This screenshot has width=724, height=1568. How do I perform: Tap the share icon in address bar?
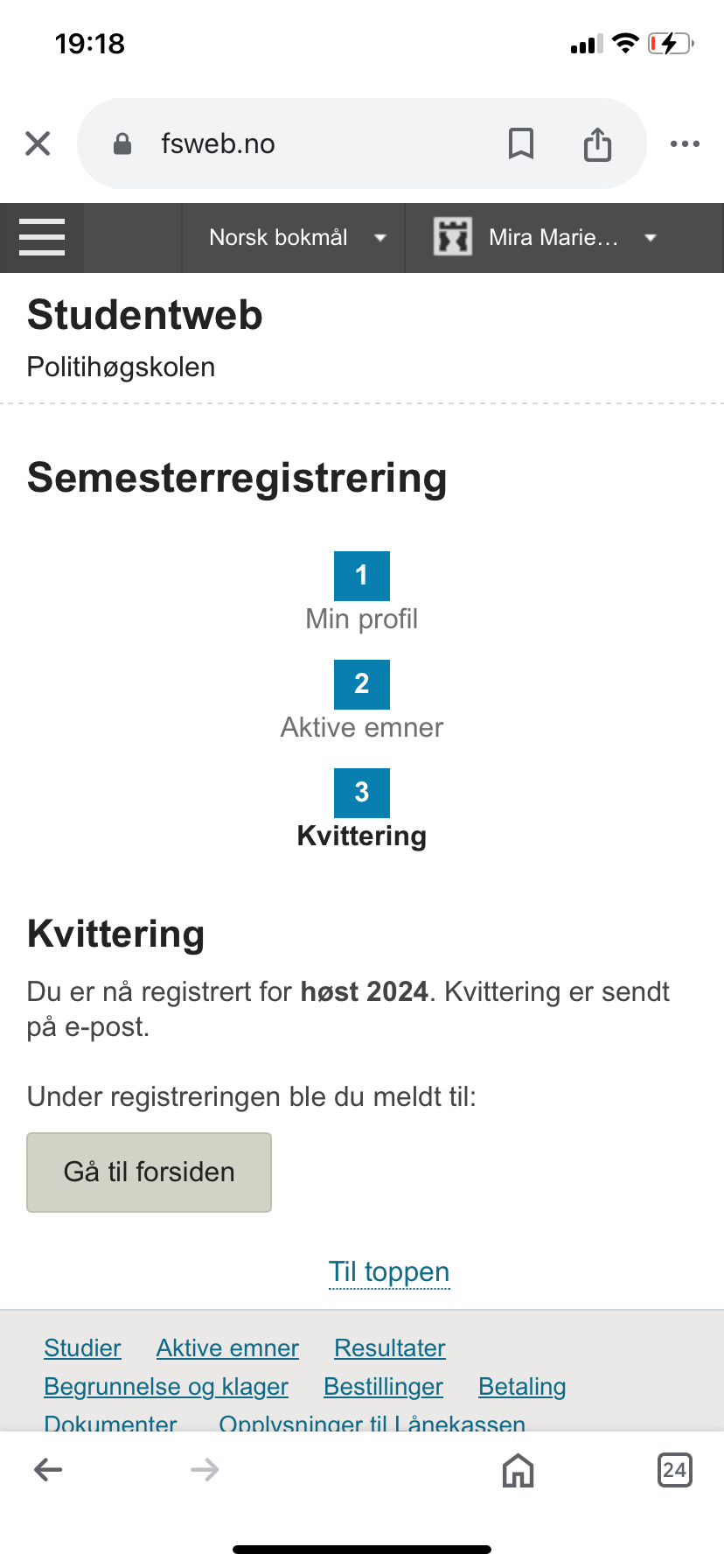click(597, 143)
